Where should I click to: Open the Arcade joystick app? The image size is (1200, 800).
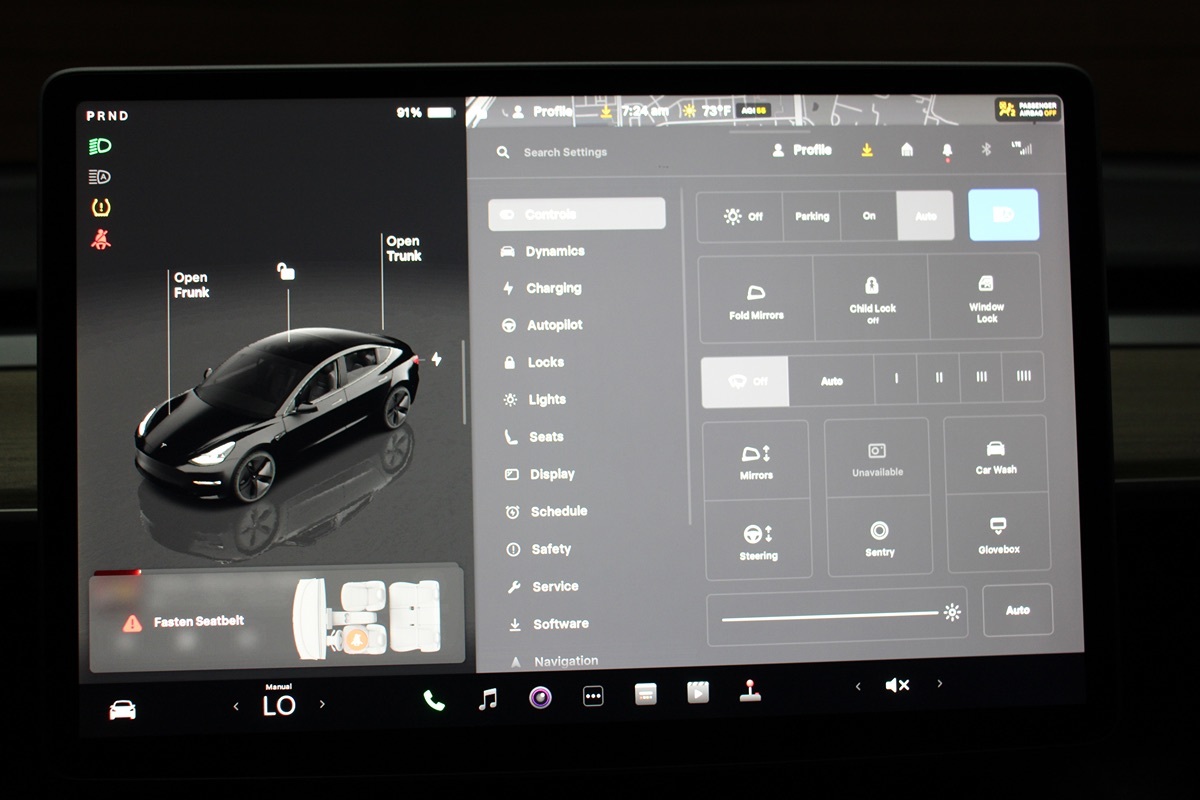[749, 691]
